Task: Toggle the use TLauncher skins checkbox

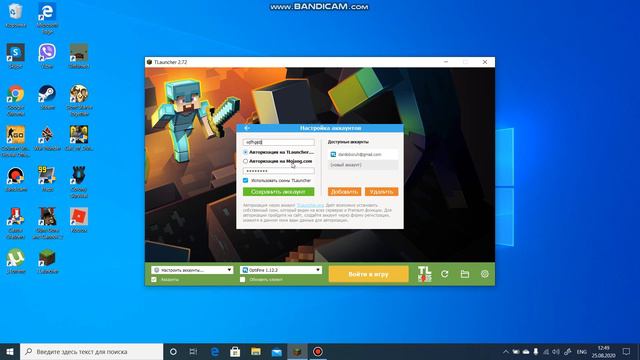Action: coord(245,180)
